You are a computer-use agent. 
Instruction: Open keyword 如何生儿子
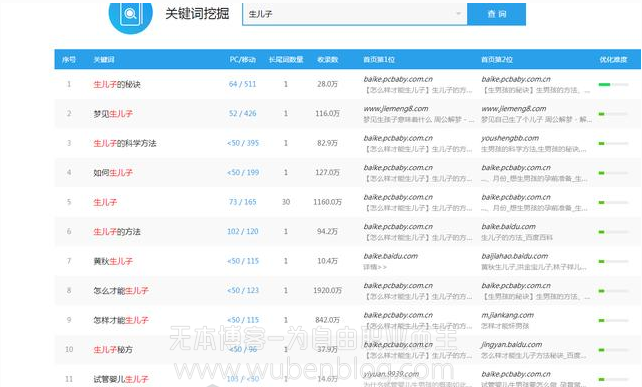(x=113, y=173)
